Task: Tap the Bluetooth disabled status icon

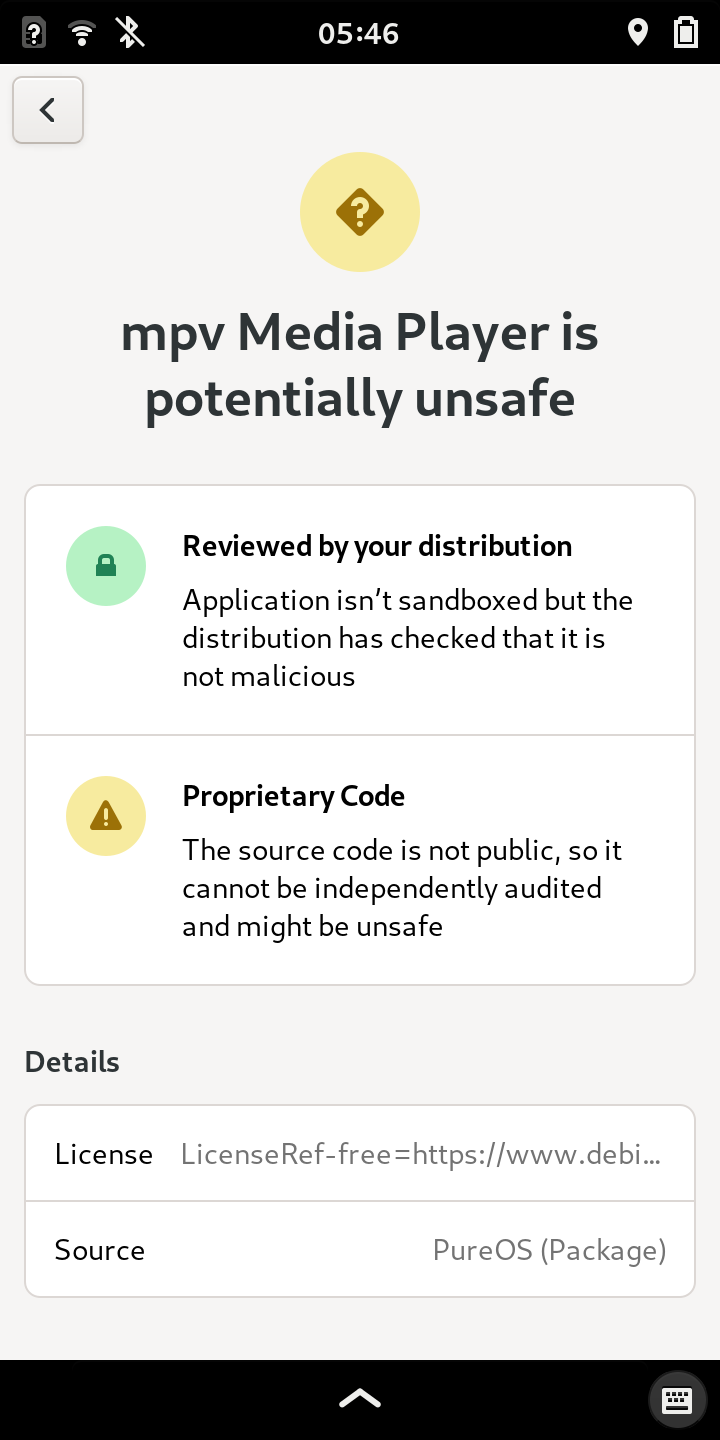Action: (x=130, y=33)
